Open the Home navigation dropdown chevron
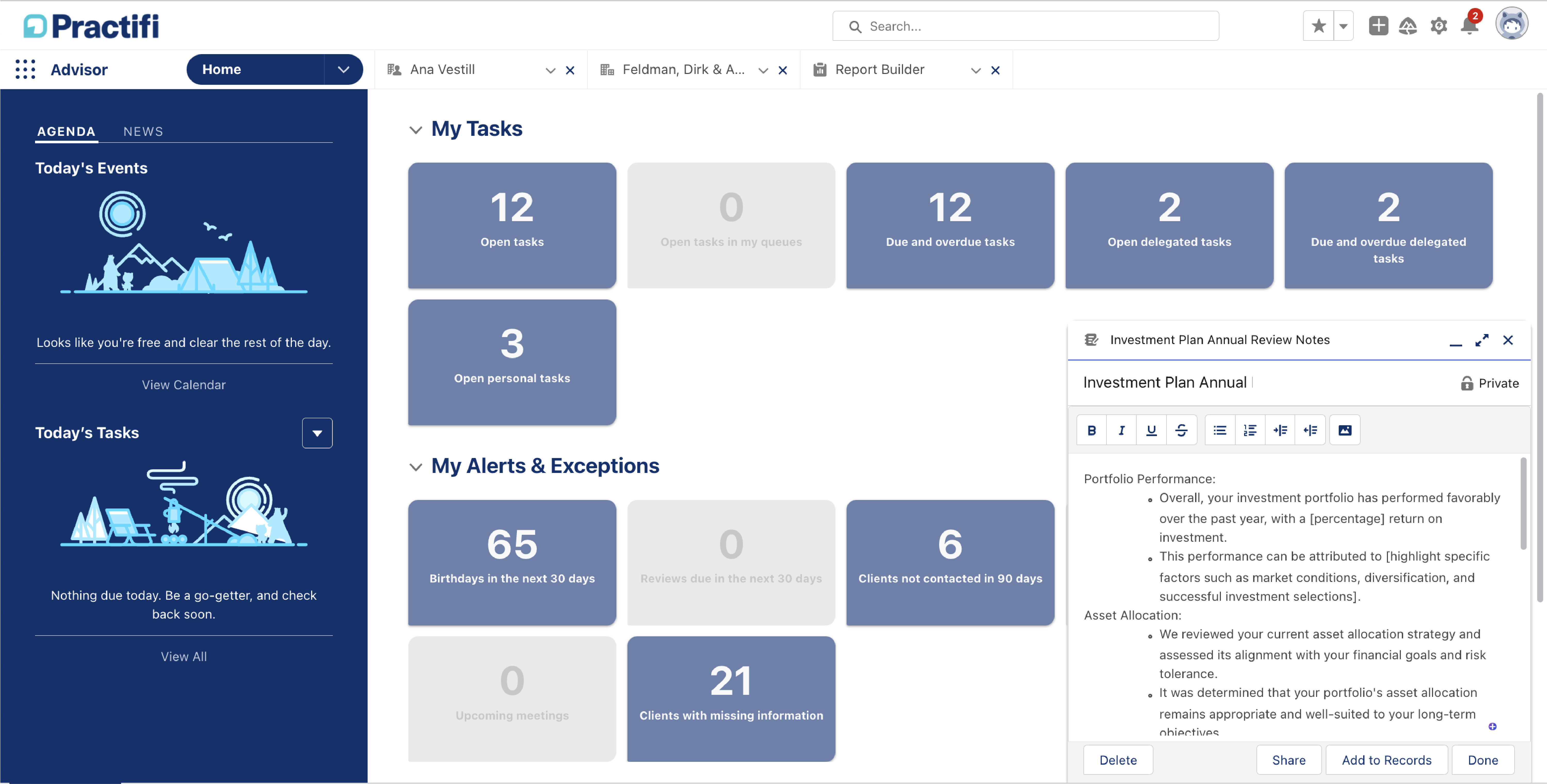Image resolution: width=1547 pixels, height=784 pixels. 344,70
